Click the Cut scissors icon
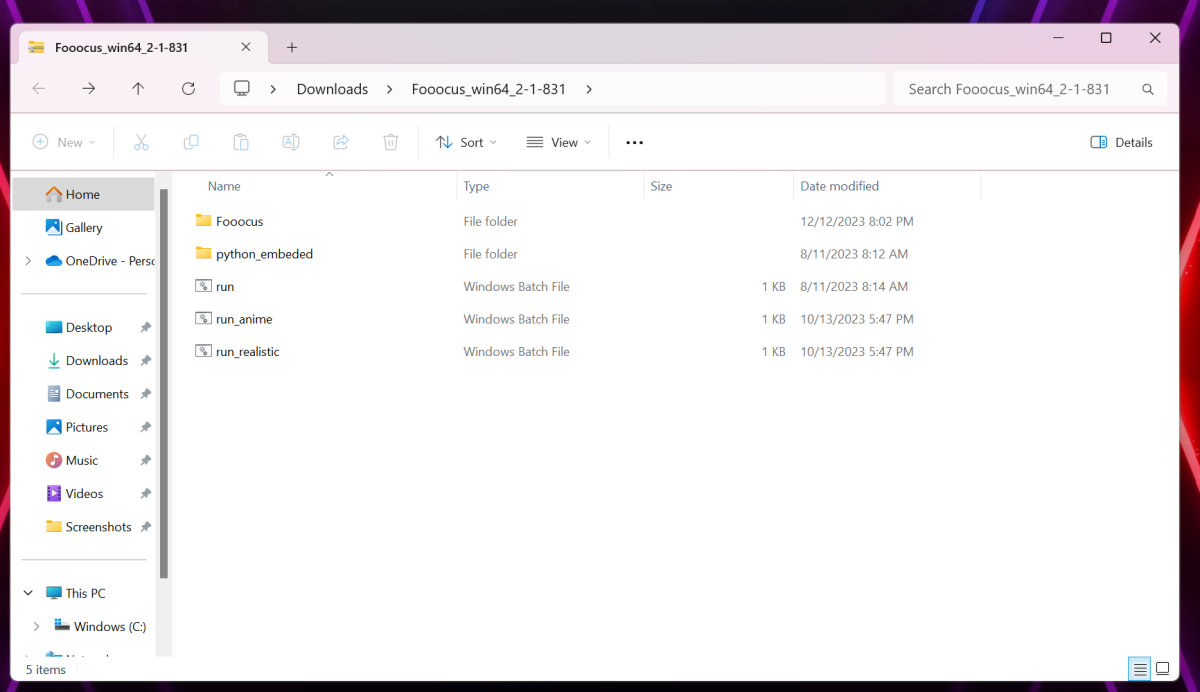This screenshot has width=1200, height=692. [x=141, y=142]
